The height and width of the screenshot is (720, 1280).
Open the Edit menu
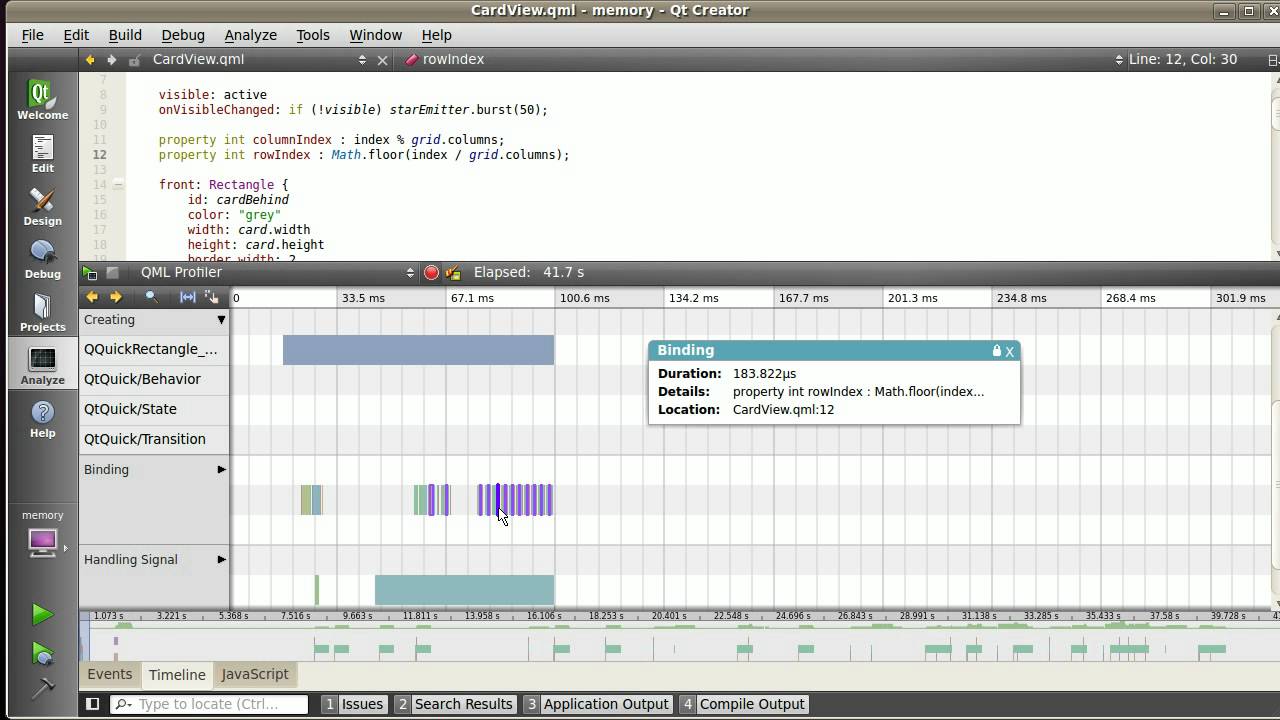(x=76, y=35)
